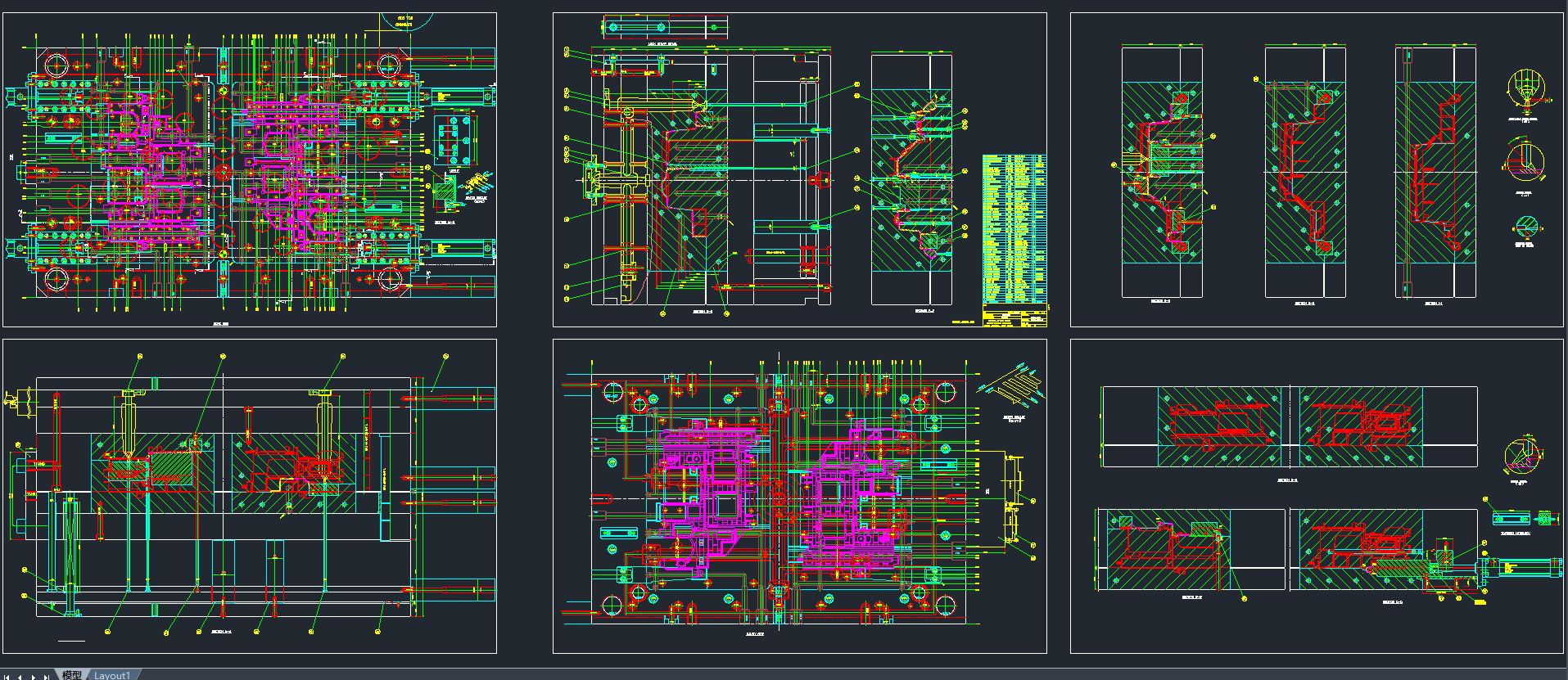Switch to the 模型 (Model) tab
This screenshot has height=680, width=1568.
(72, 675)
